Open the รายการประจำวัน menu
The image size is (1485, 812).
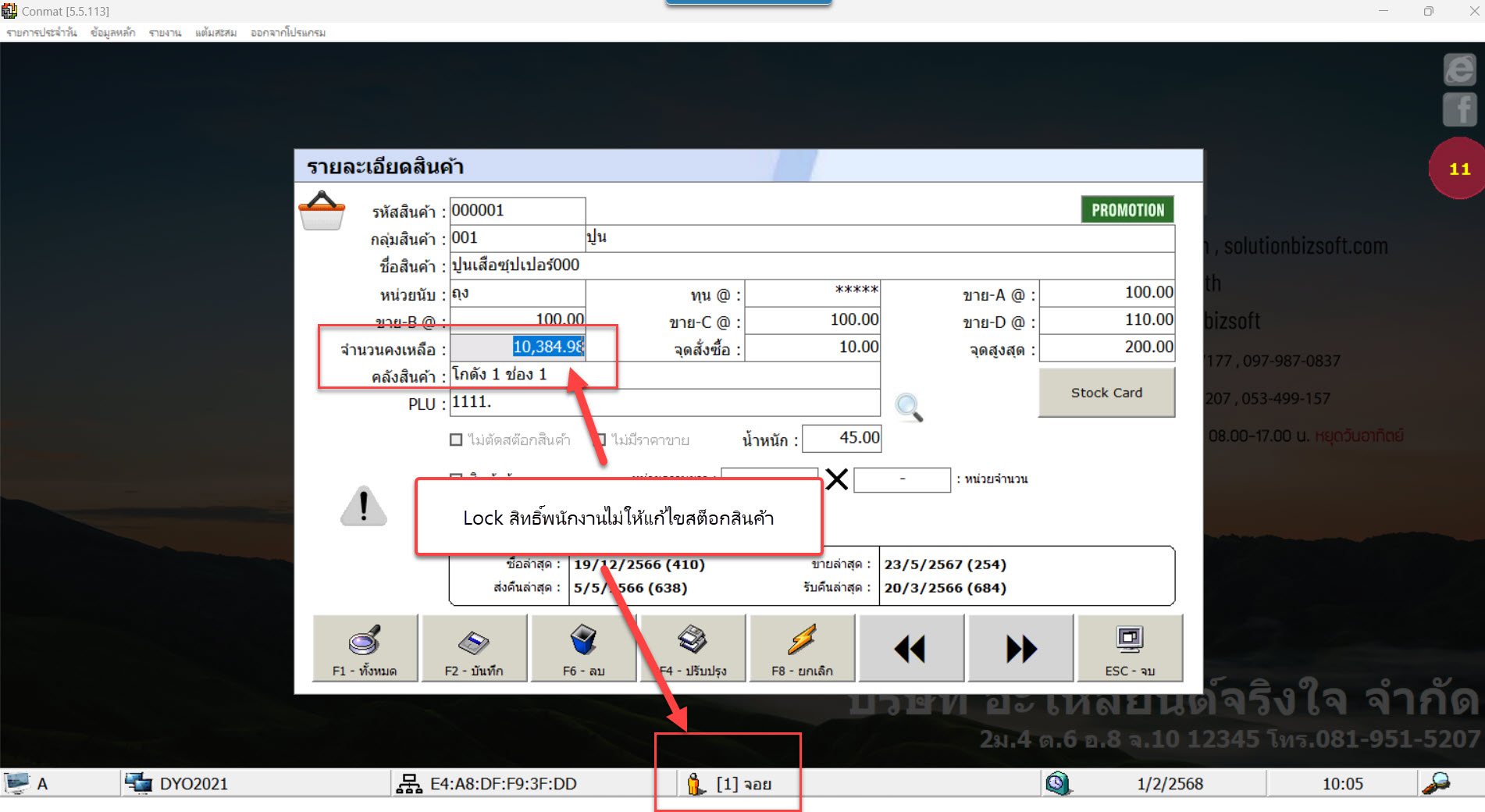click(x=41, y=33)
